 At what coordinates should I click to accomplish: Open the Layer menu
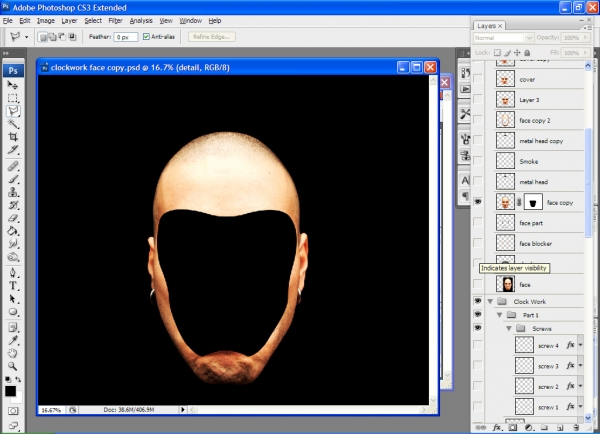coord(69,21)
